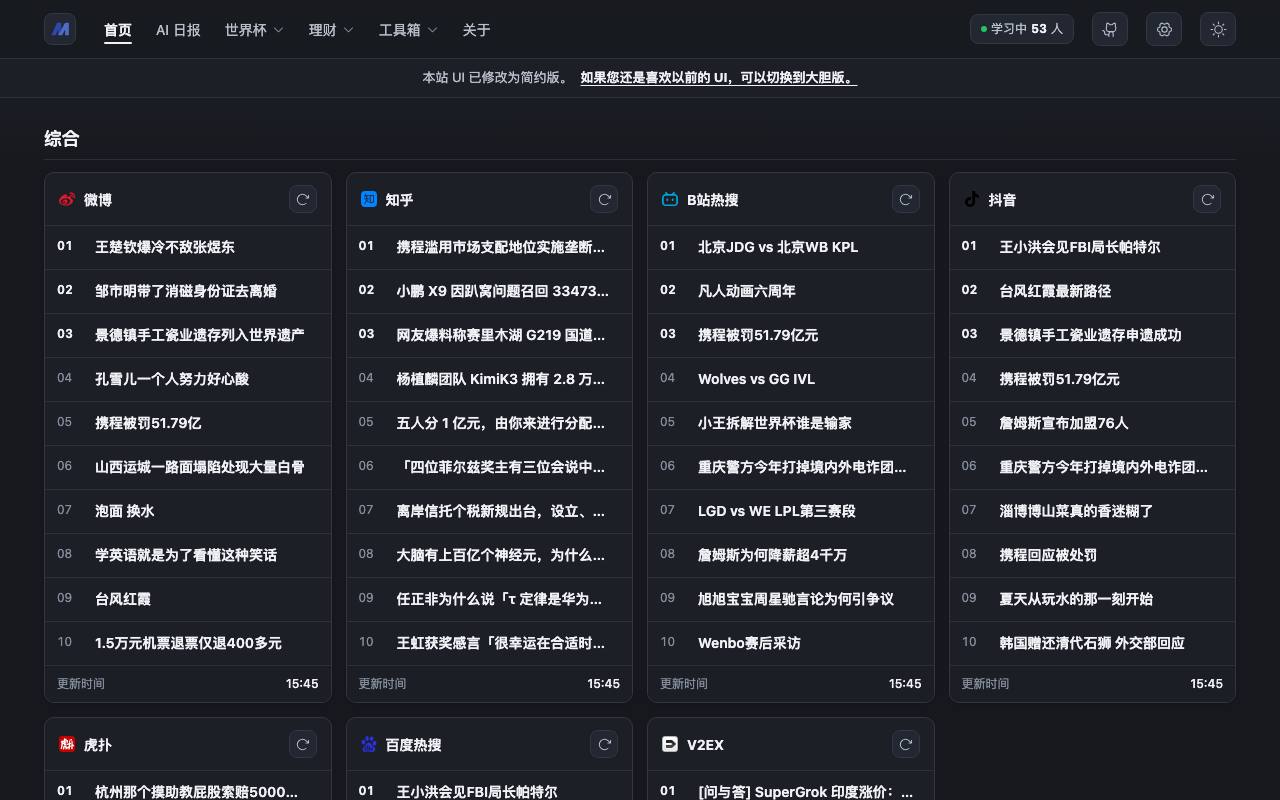Open 微博 item 学英语就是为了看懂这种笑话
1280x800 pixels.
[x=188, y=555]
